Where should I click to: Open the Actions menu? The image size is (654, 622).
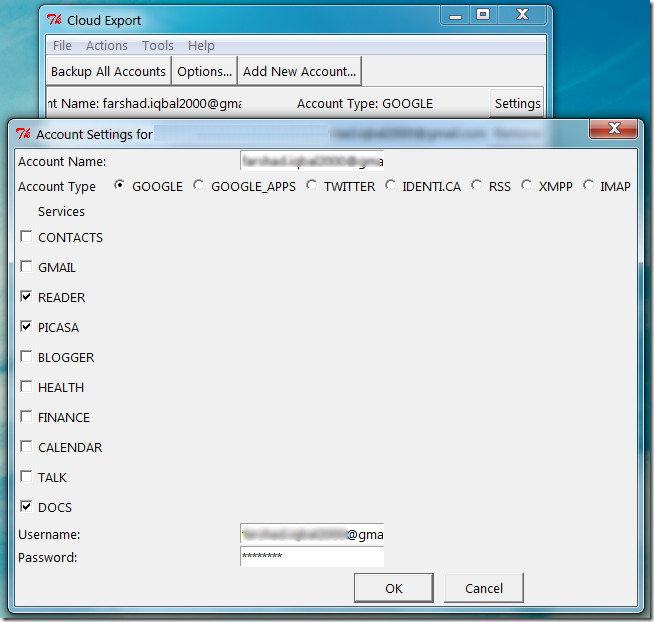107,45
